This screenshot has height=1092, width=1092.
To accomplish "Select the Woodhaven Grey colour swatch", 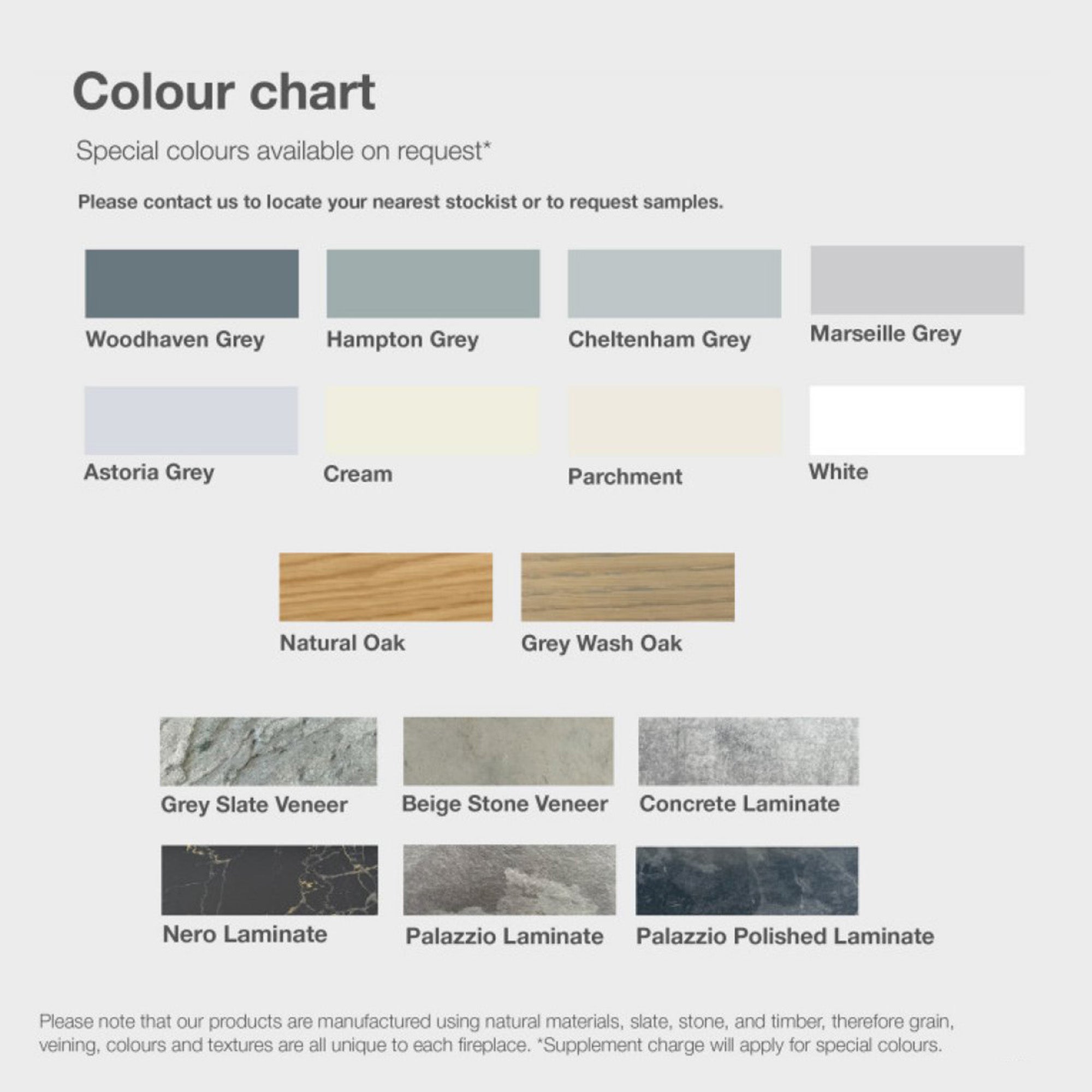I will tap(192, 283).
